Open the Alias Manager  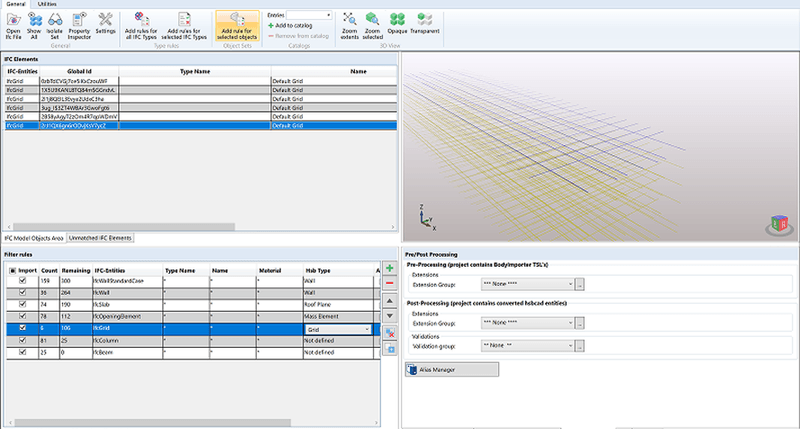(x=452, y=369)
